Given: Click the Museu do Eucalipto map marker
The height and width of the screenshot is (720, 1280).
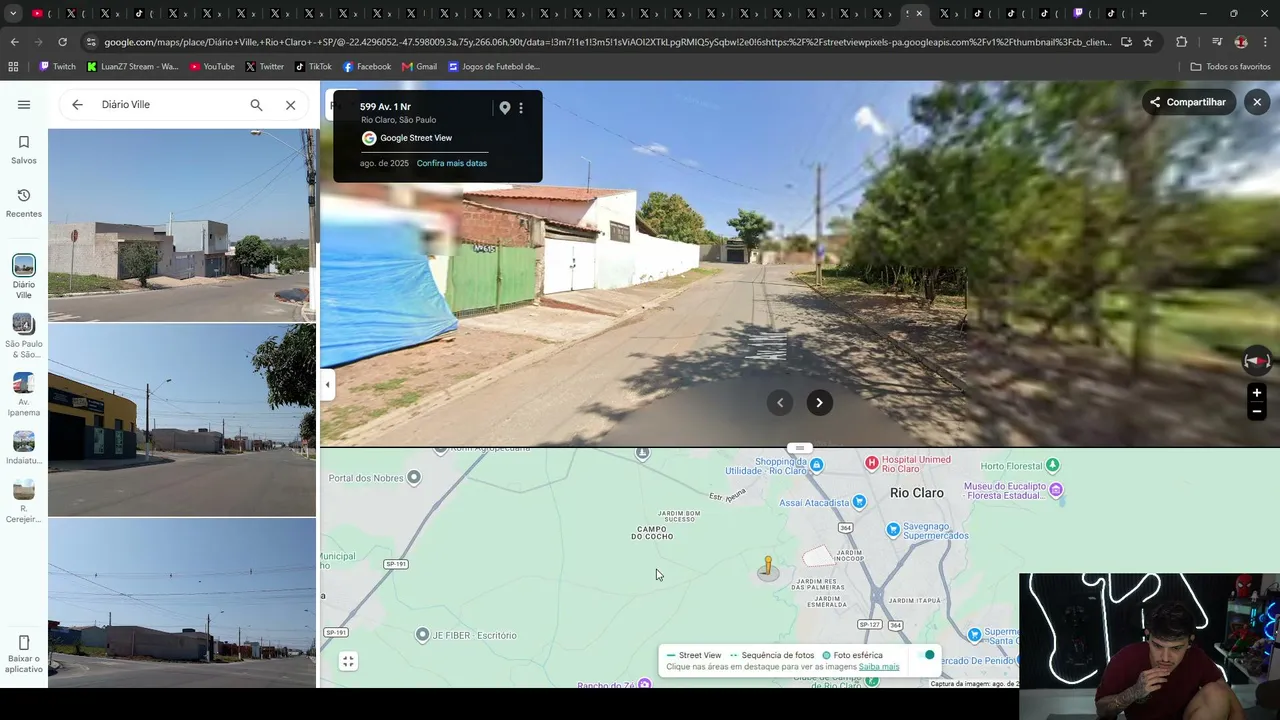Looking at the screenshot, I should tap(1057, 491).
